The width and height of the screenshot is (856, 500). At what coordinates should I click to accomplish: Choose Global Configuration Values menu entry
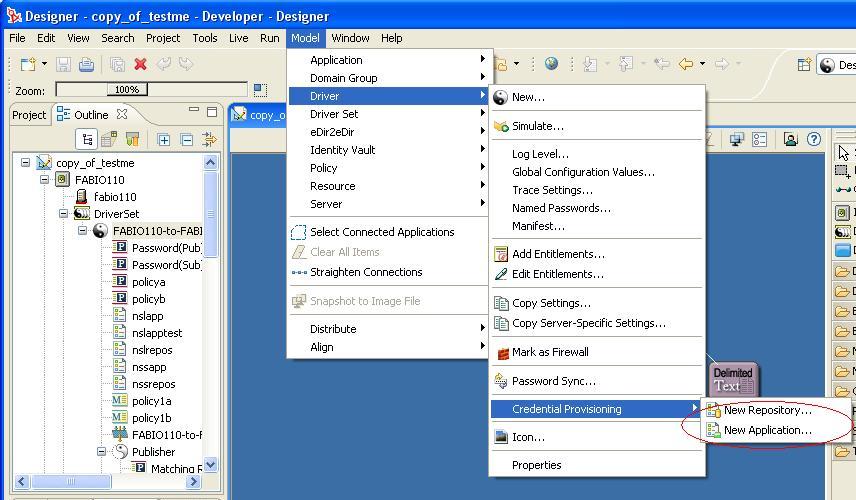(x=583, y=172)
